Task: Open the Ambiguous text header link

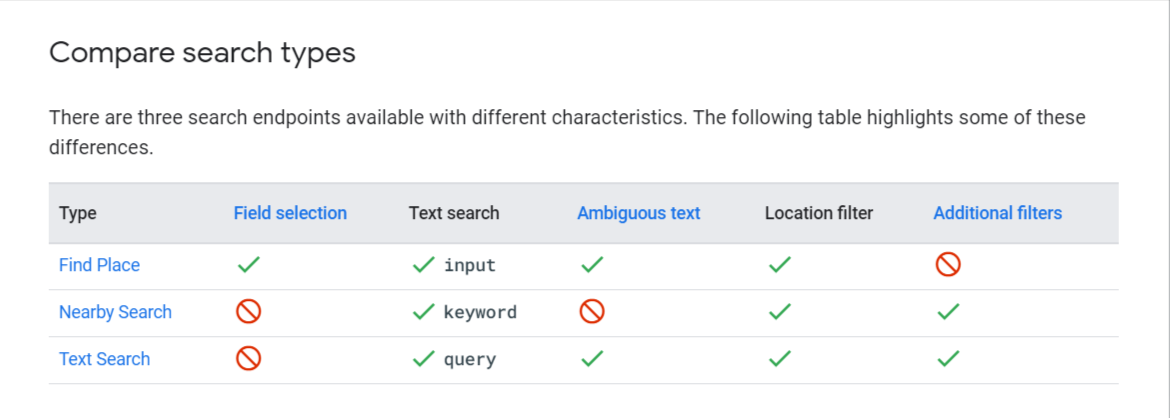Action: (639, 213)
